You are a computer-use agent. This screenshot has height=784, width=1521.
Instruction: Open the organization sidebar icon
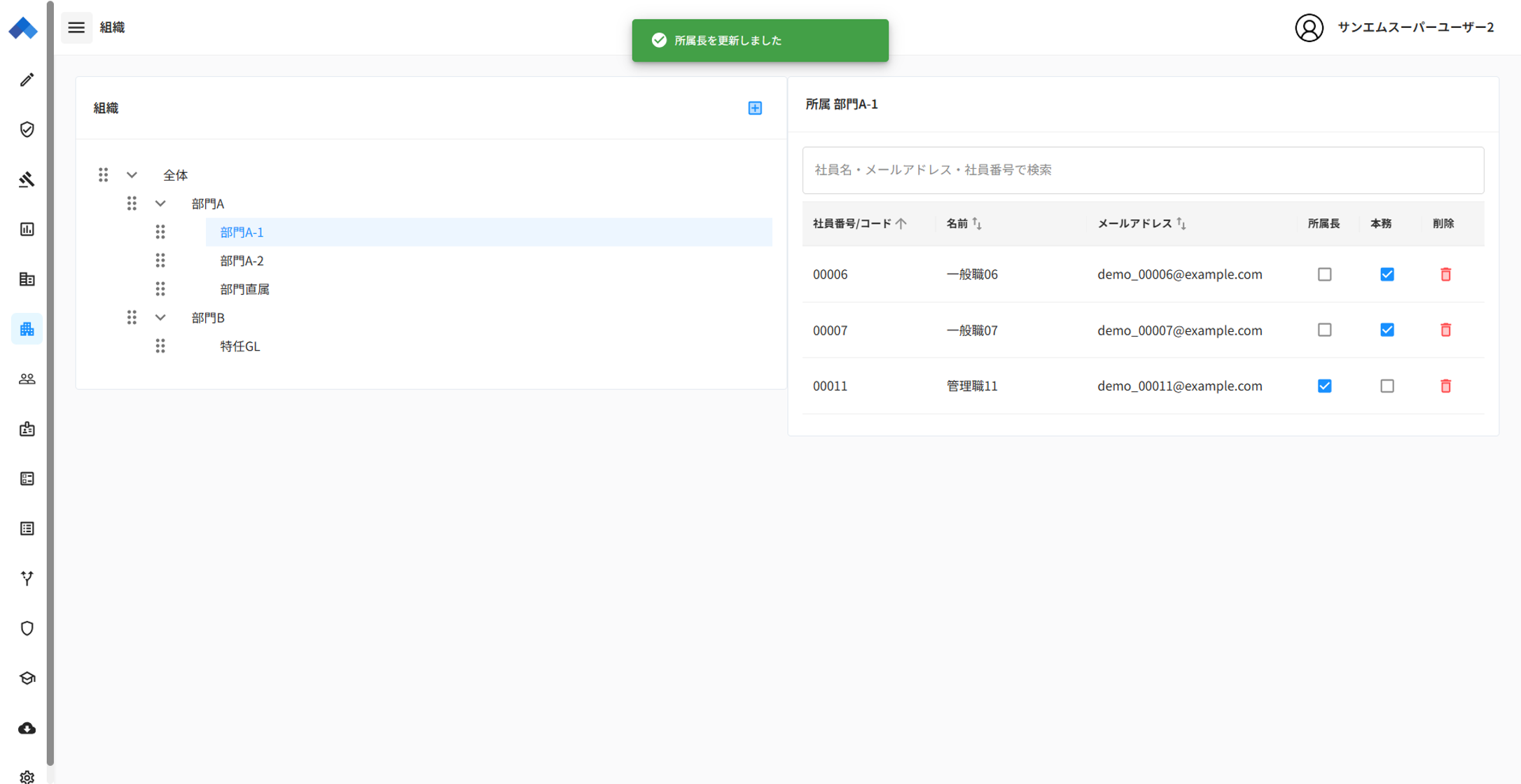(27, 329)
